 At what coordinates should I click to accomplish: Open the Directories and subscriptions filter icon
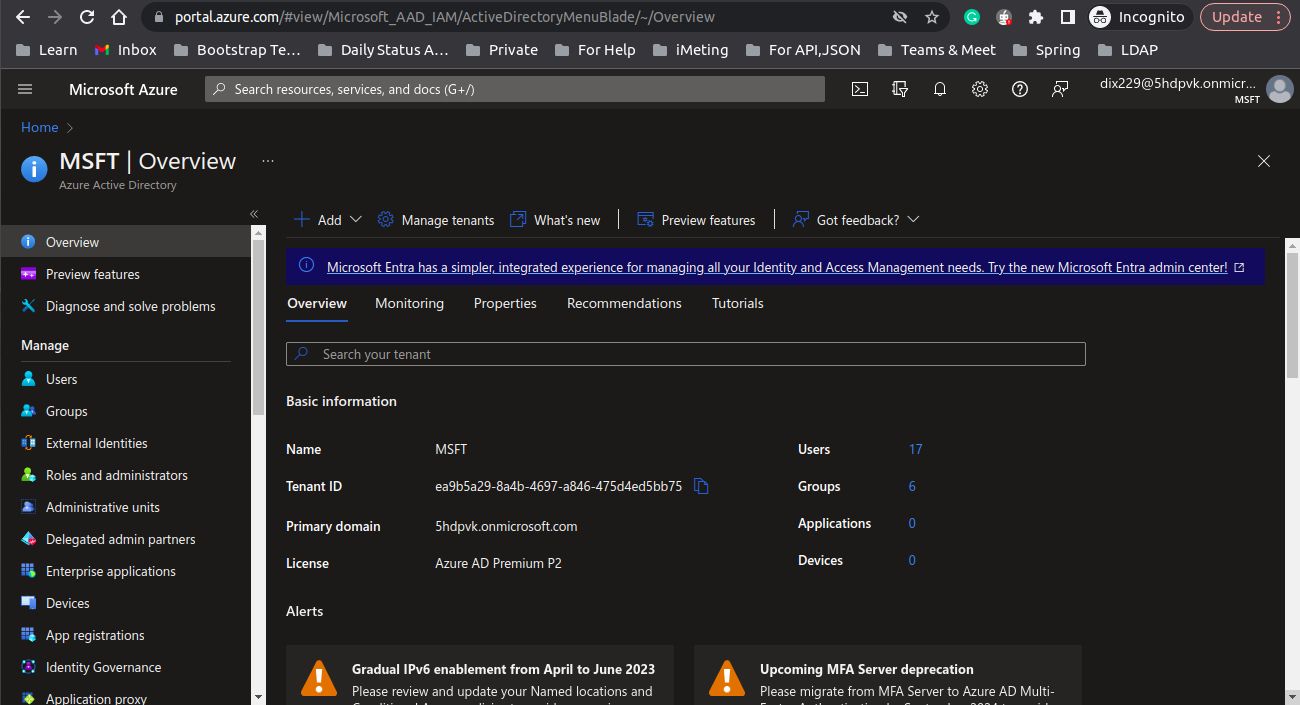(x=900, y=89)
